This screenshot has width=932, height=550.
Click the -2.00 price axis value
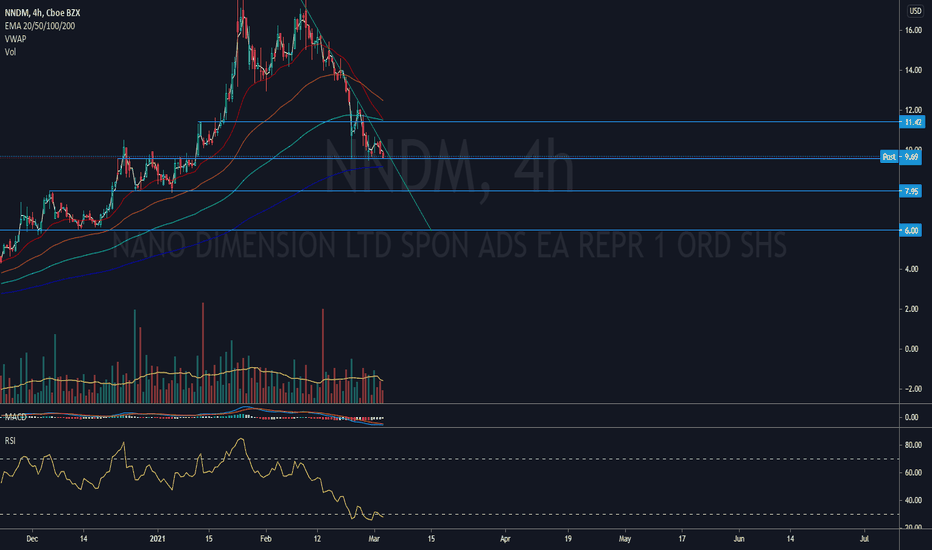[x=911, y=389]
